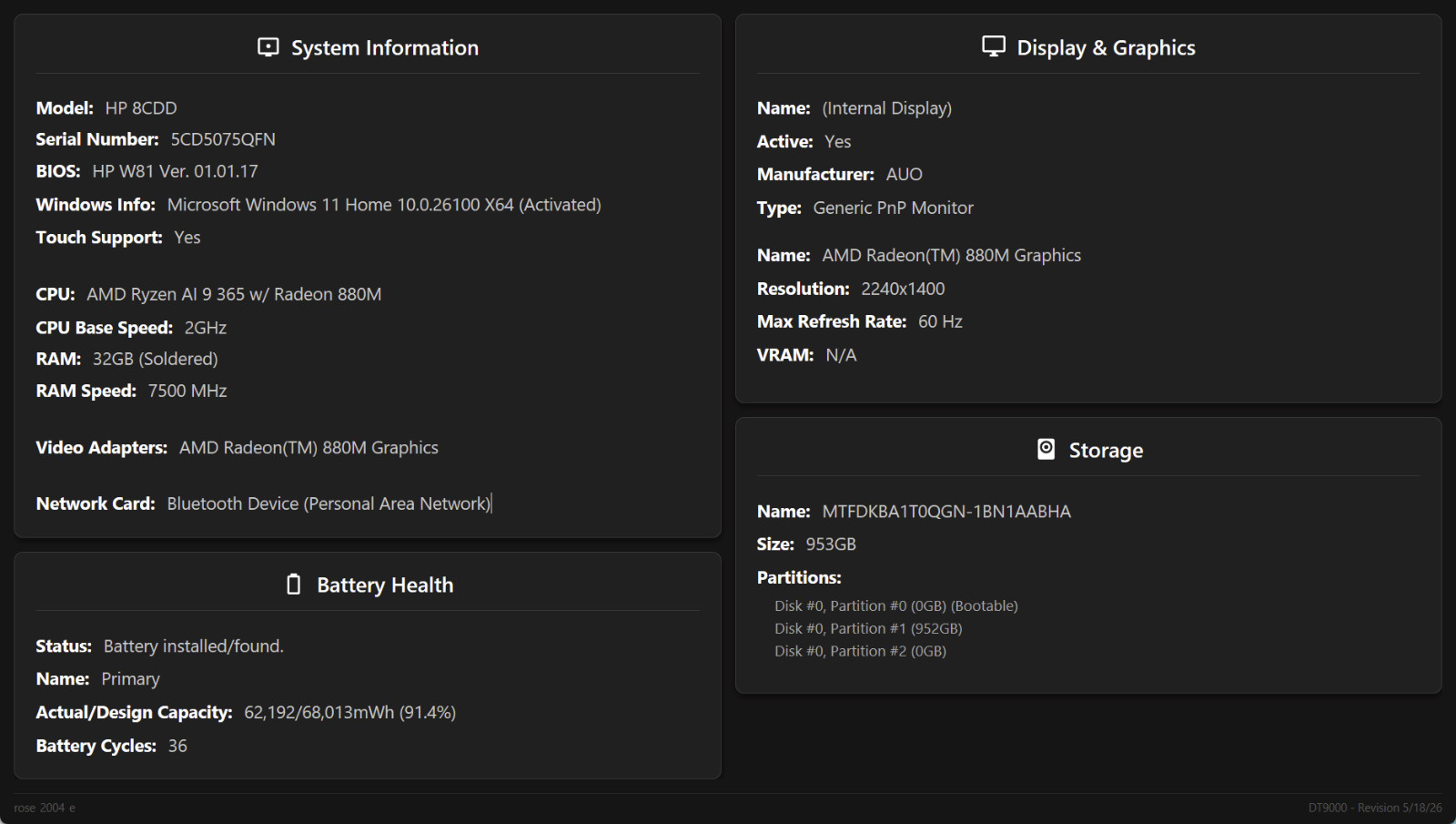Click Video Adapters value AMD Radeon 880M Graphics

coord(308,447)
